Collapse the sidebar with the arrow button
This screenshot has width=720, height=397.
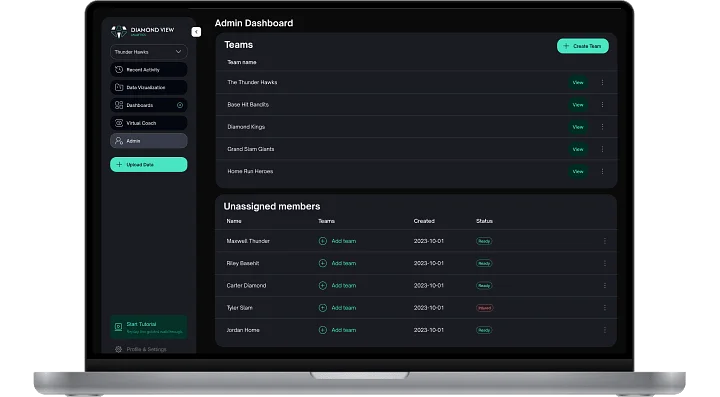pos(196,32)
